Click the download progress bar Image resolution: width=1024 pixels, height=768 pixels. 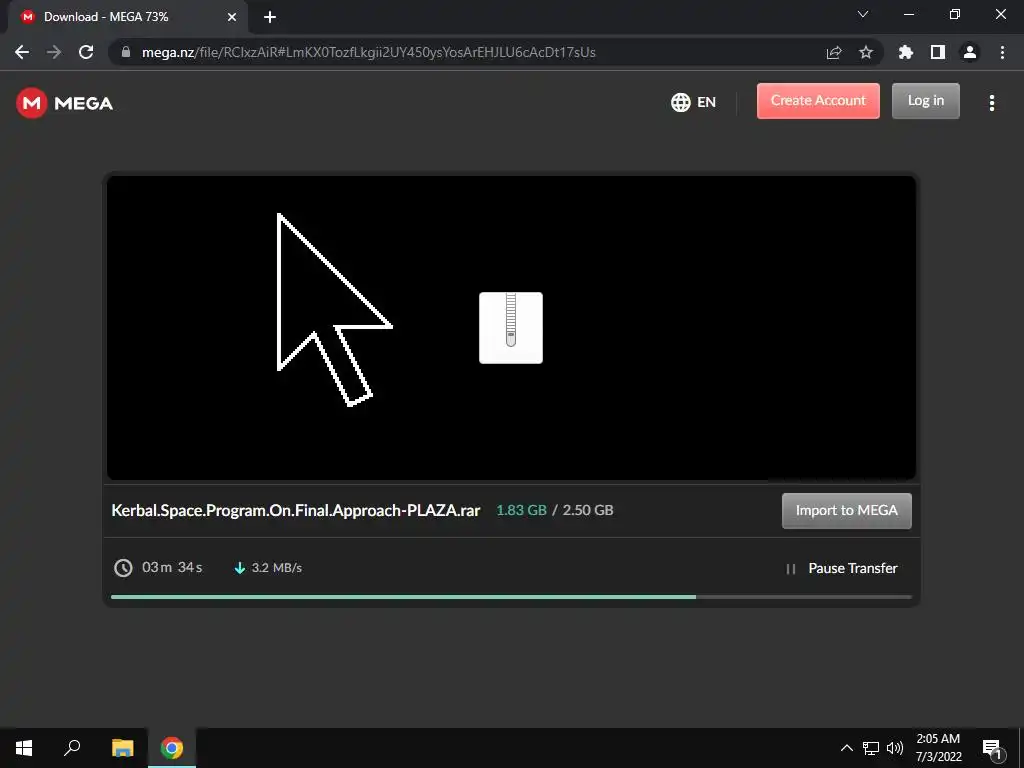(x=511, y=597)
